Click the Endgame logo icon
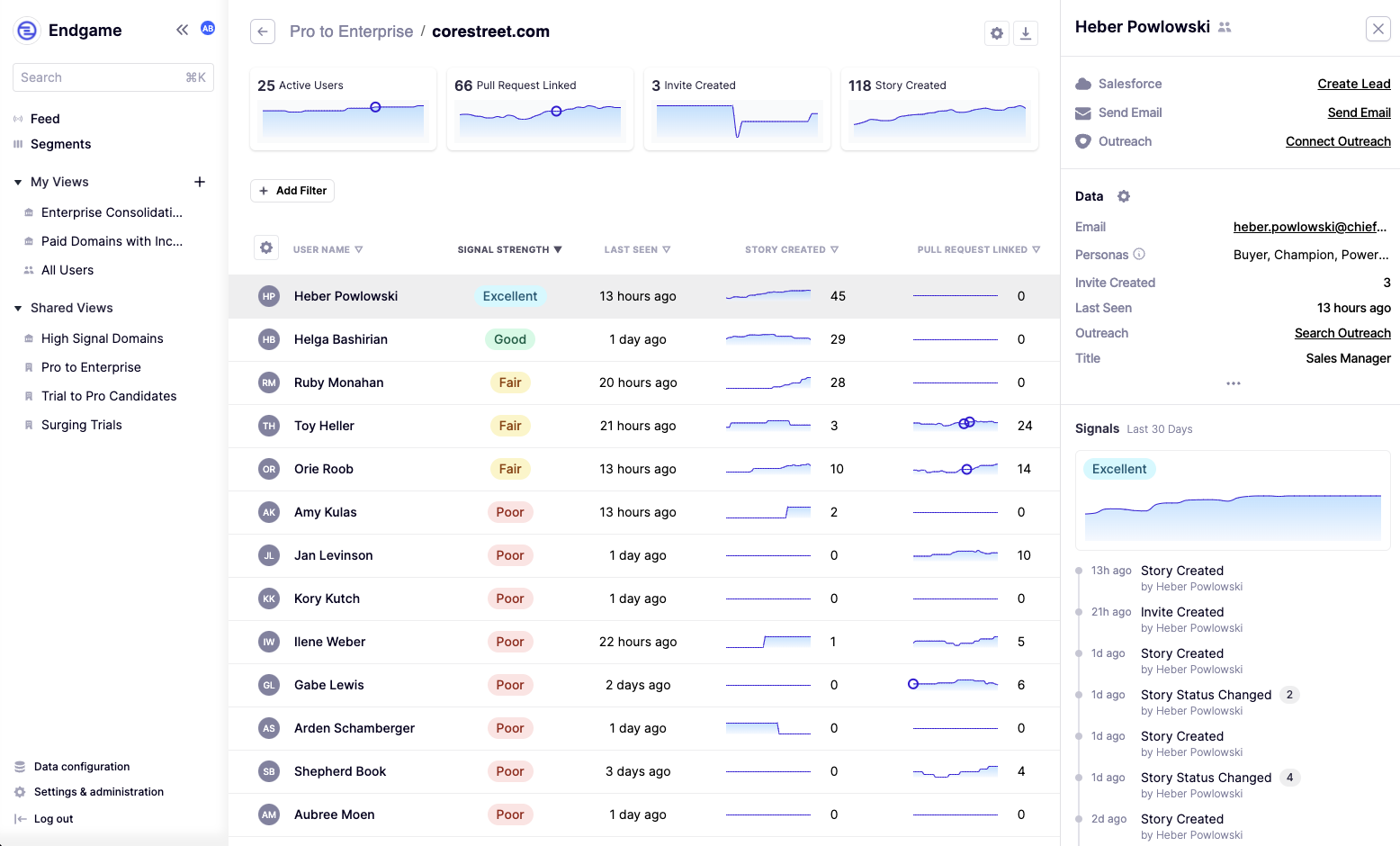 coord(28,31)
